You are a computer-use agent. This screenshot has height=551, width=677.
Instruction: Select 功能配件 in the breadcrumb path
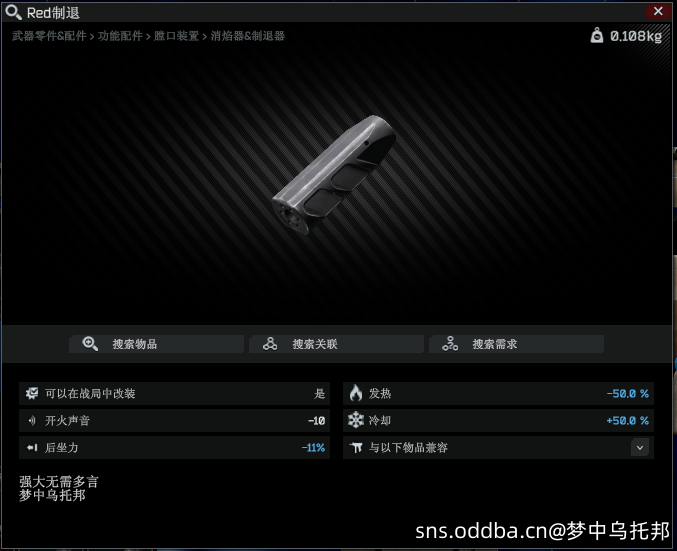pos(120,36)
